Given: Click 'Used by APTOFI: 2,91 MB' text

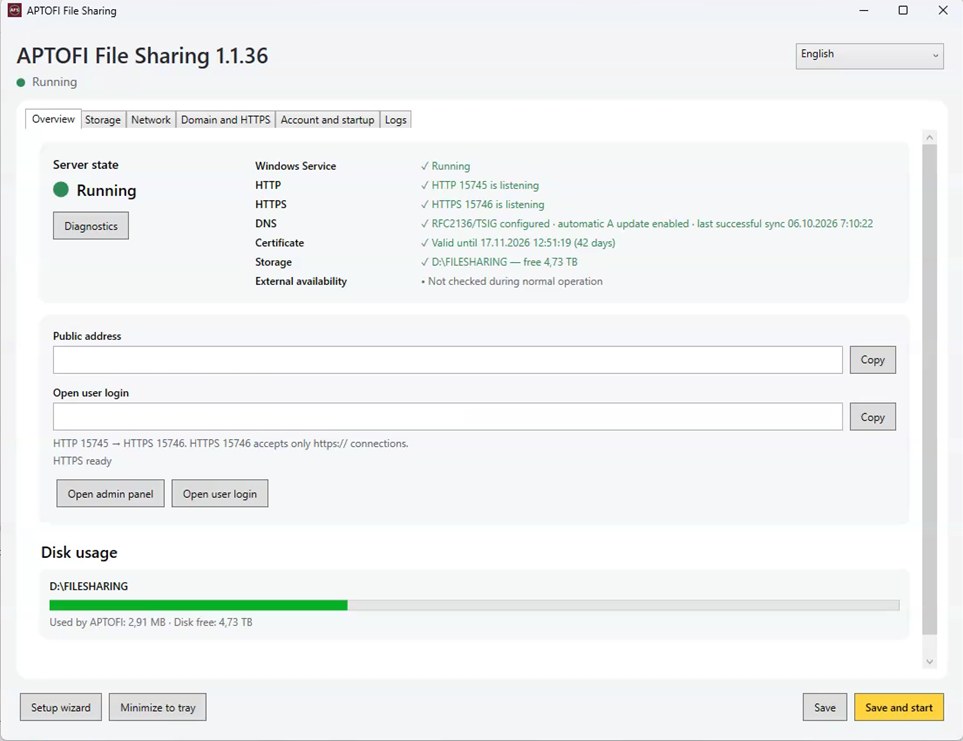Looking at the screenshot, I should pyautogui.click(x=107, y=622).
